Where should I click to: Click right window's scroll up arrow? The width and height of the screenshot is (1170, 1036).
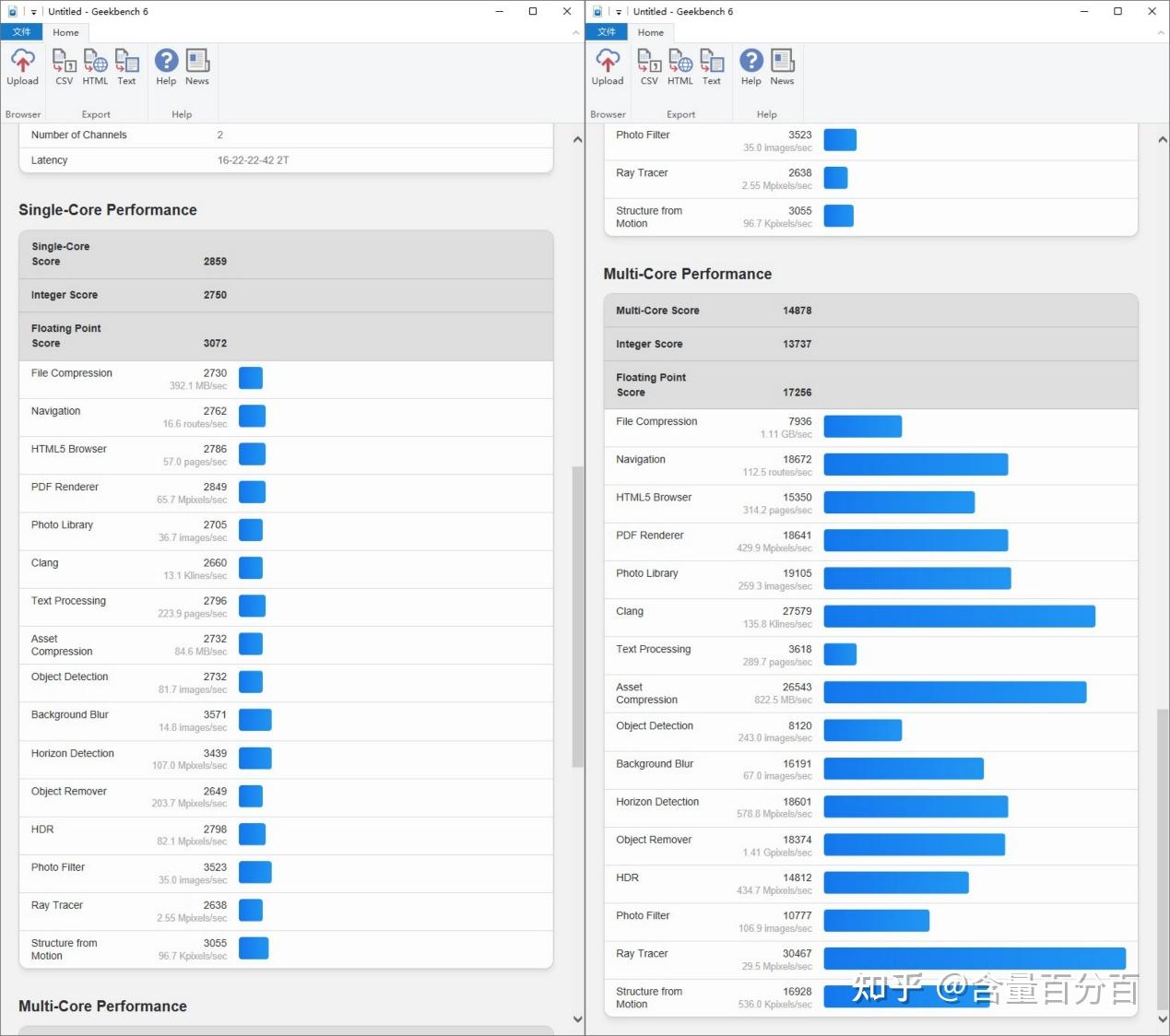click(x=1163, y=140)
